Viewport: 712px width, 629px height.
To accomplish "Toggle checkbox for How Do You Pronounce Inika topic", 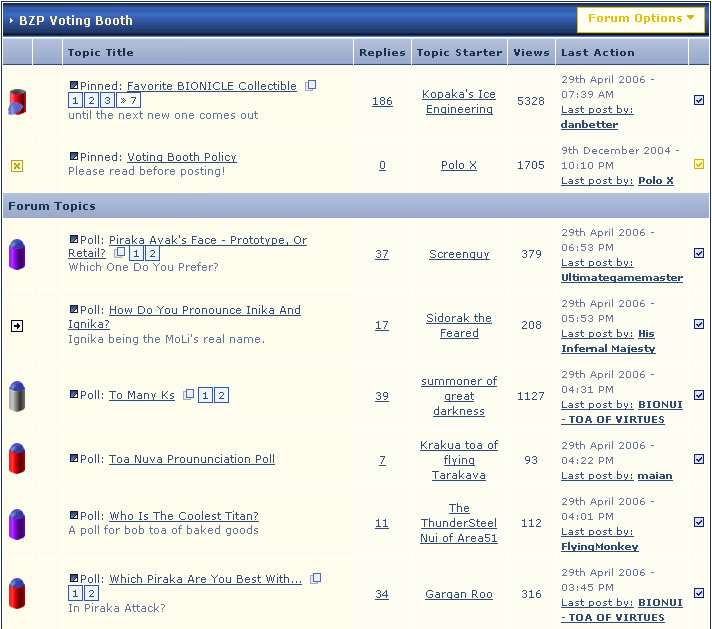I will 699,324.
